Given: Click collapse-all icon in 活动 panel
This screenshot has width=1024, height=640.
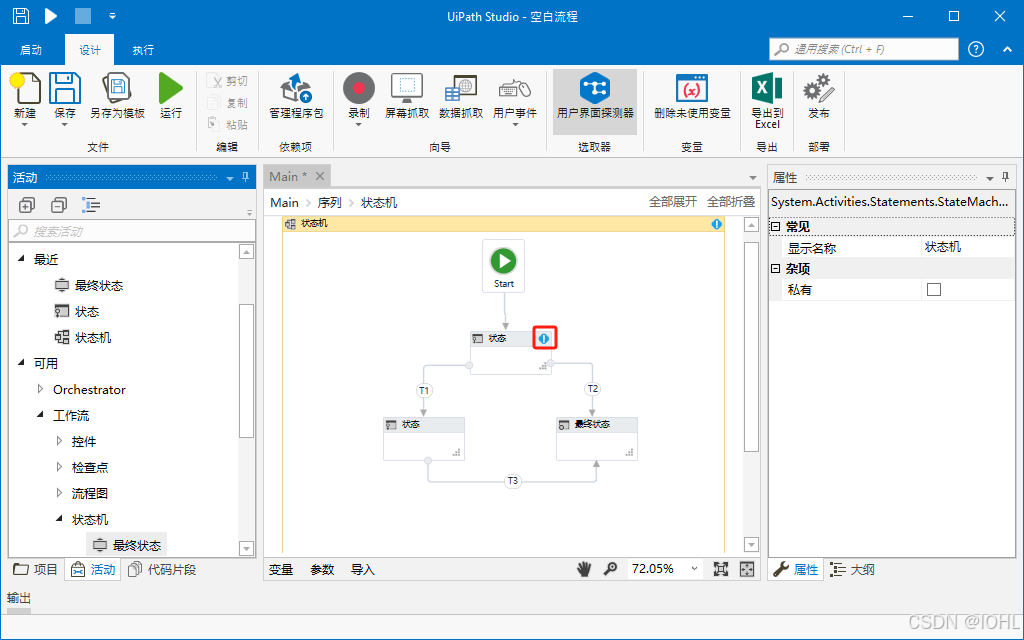Looking at the screenshot, I should coord(58,205).
